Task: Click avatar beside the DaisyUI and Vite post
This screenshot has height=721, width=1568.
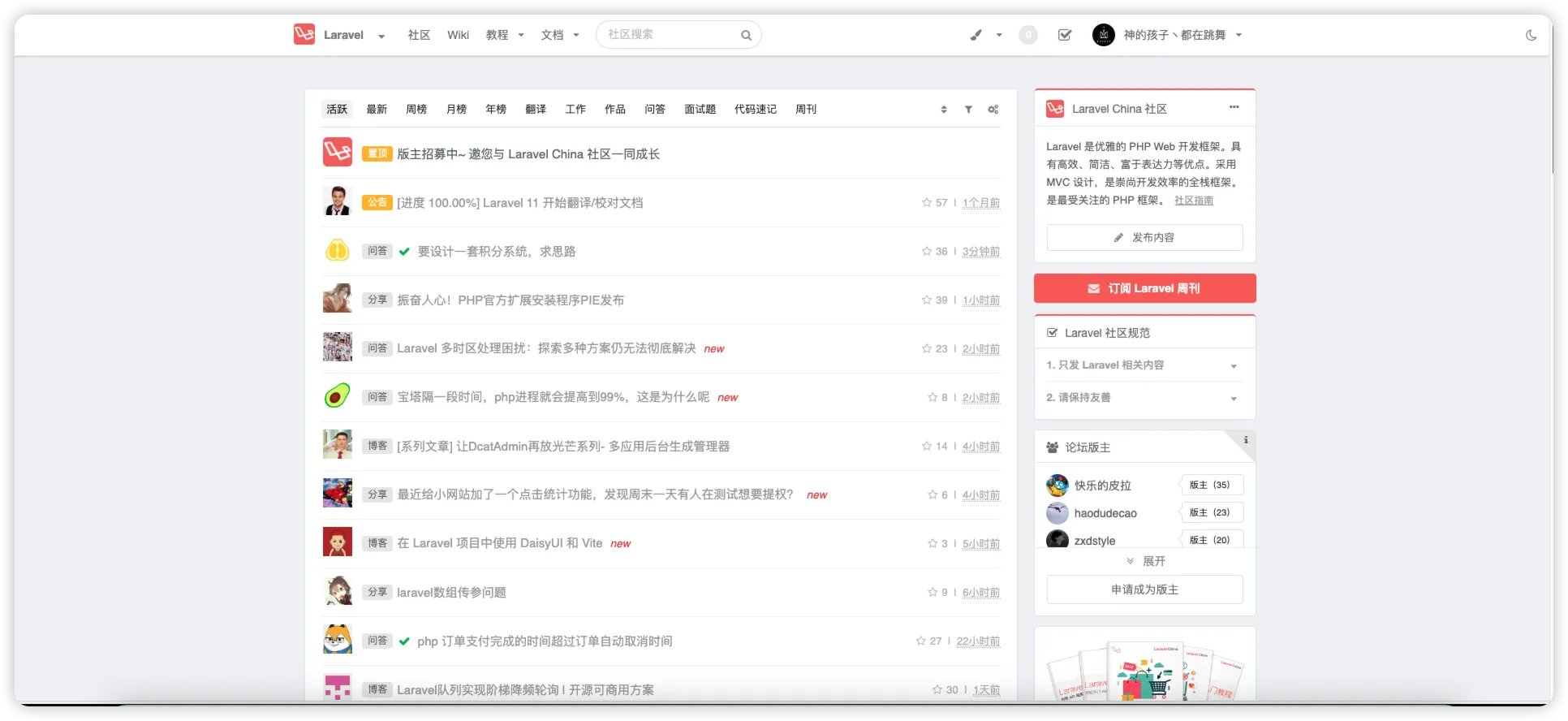Action: coord(338,542)
